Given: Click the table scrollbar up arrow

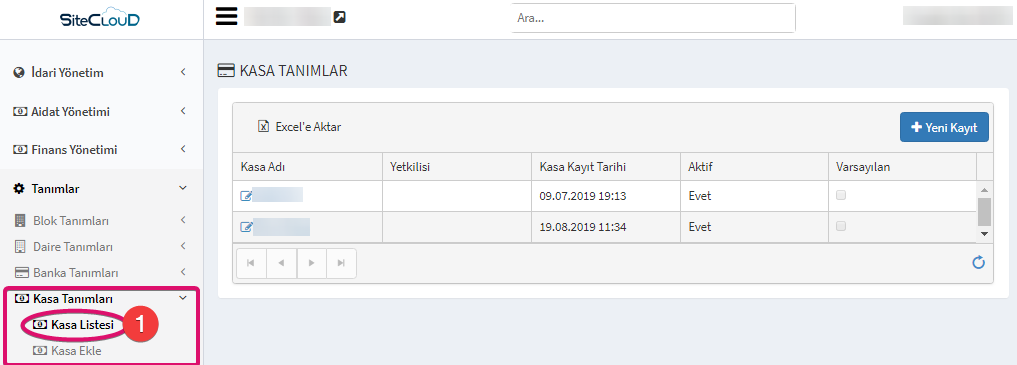Looking at the screenshot, I should coord(984,190).
